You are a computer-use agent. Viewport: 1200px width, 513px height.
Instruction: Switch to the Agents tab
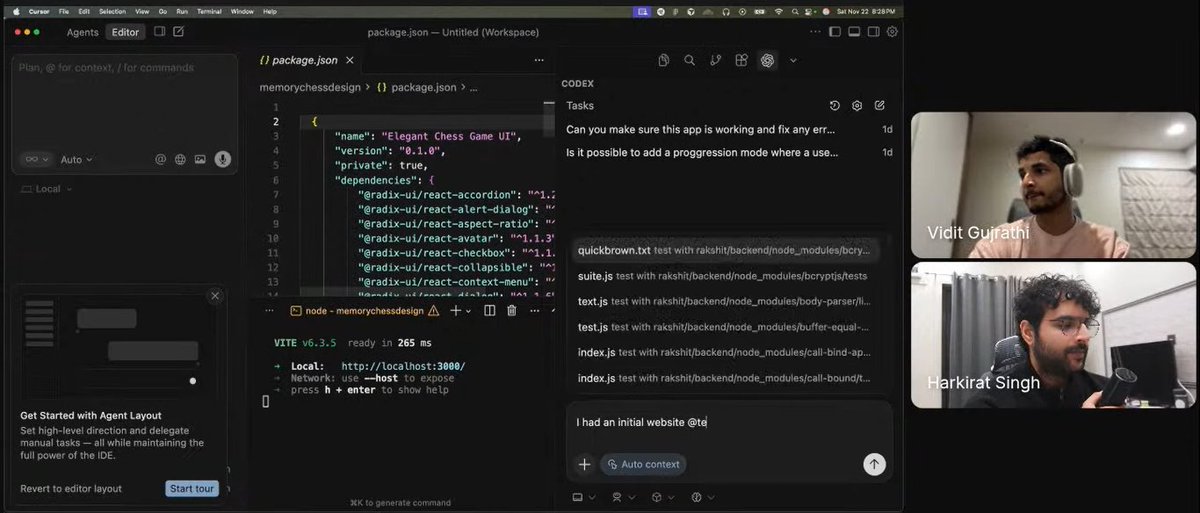[82, 32]
